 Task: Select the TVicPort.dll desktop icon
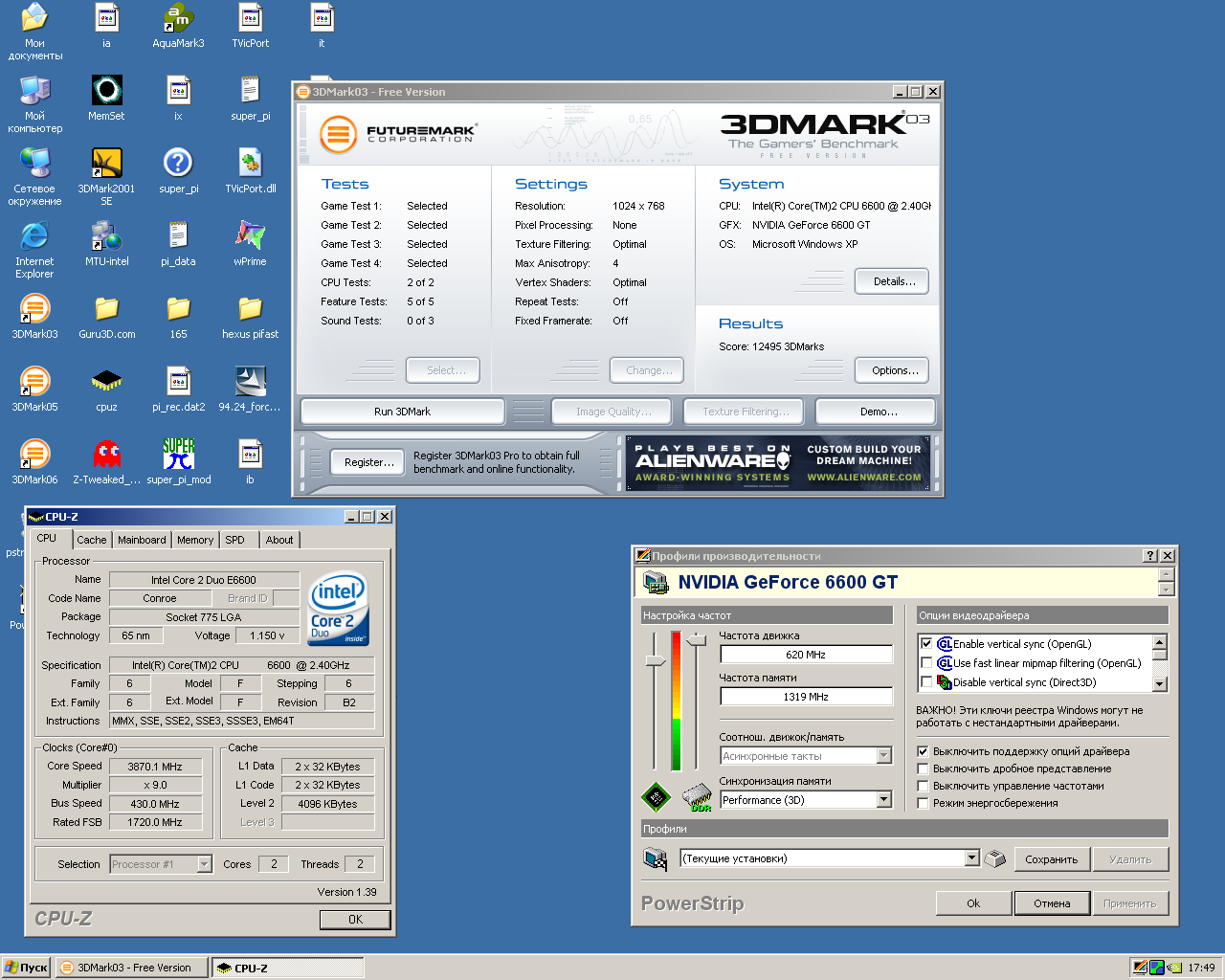coord(250,171)
